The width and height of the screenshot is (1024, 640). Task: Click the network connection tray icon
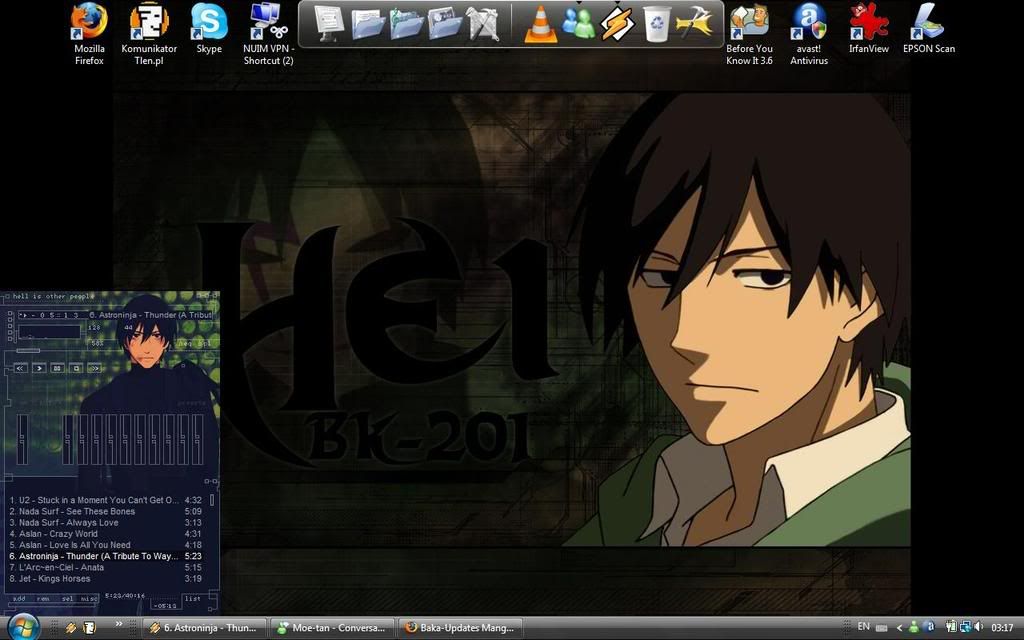coord(965,627)
